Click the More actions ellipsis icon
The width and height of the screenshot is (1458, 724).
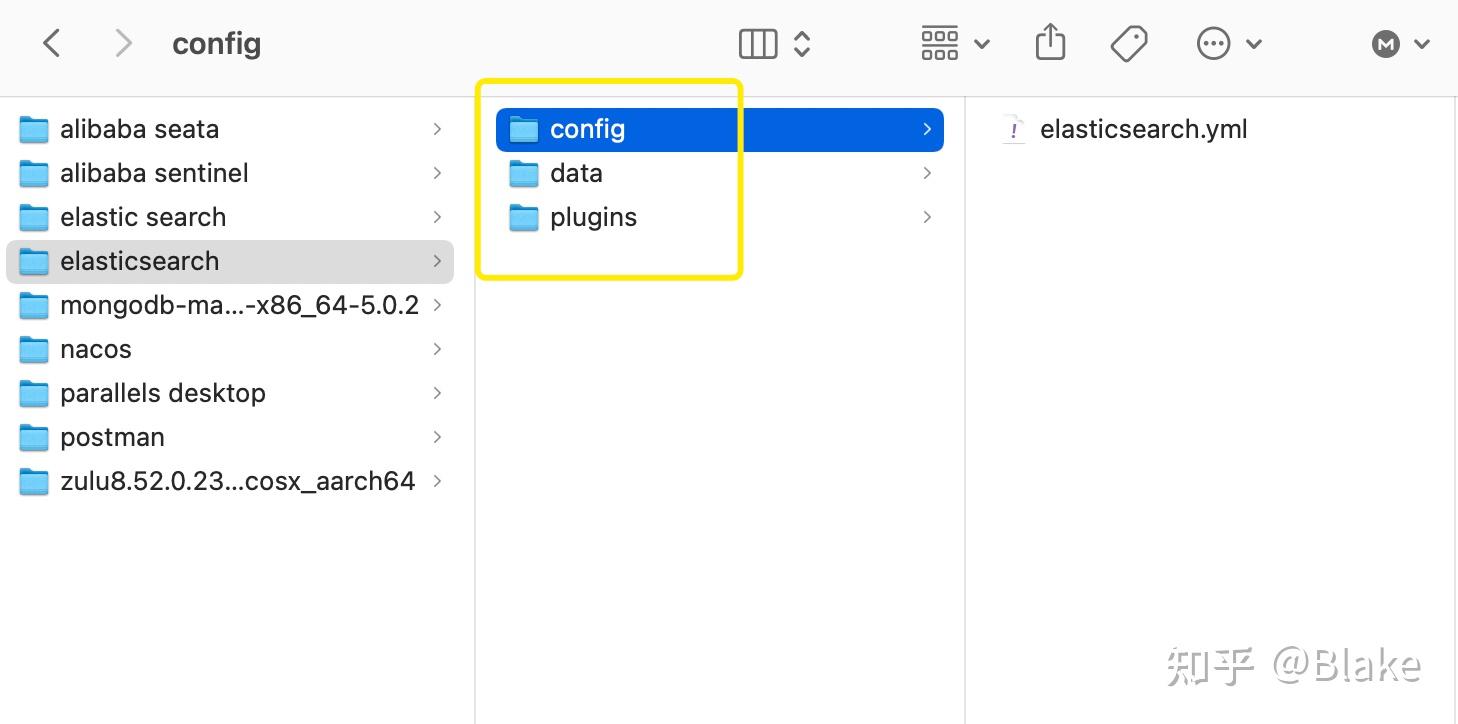(1213, 43)
